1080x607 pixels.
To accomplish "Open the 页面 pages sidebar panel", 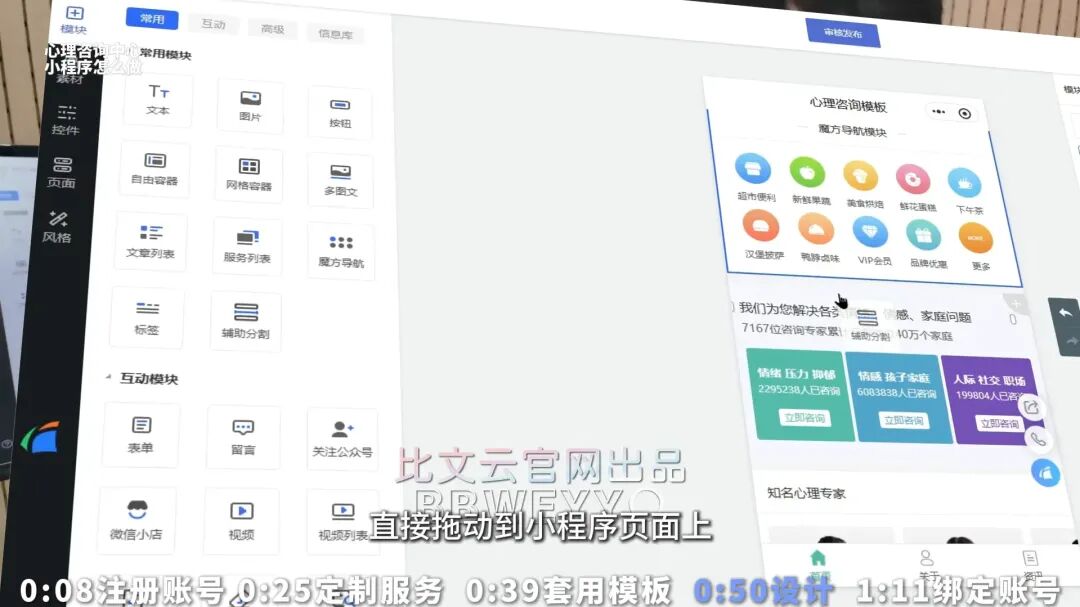I will (x=62, y=172).
